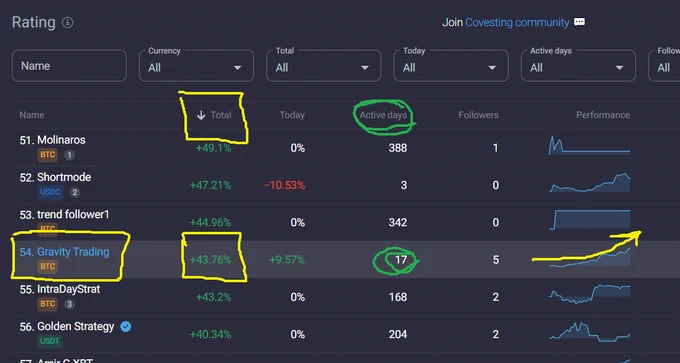Viewport: 680px width, 363px height.
Task: Select Molinaros active days 388
Action: click(x=398, y=148)
